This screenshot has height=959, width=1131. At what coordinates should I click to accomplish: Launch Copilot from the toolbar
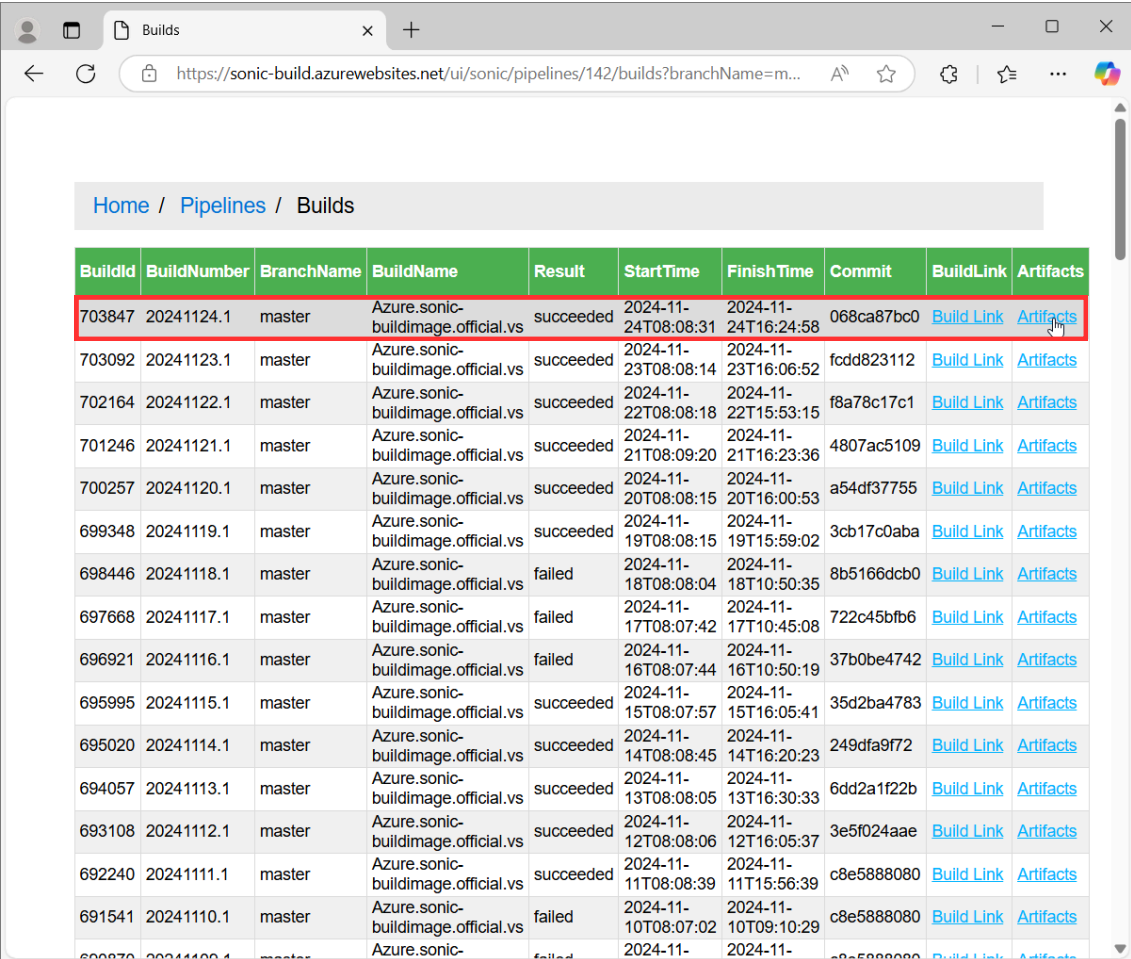tap(1106, 73)
